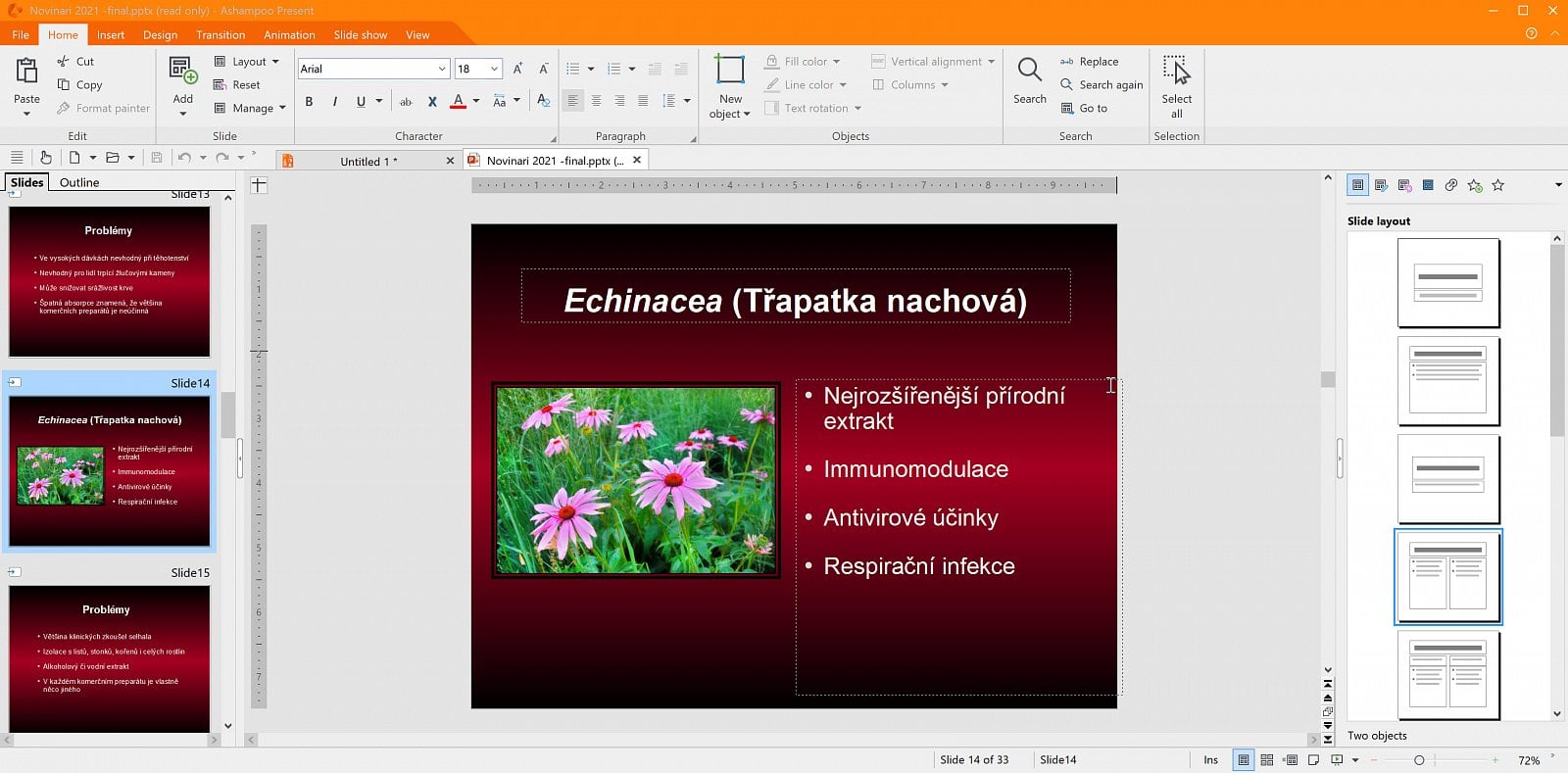Toggle strikethrough text formatting

[406, 101]
